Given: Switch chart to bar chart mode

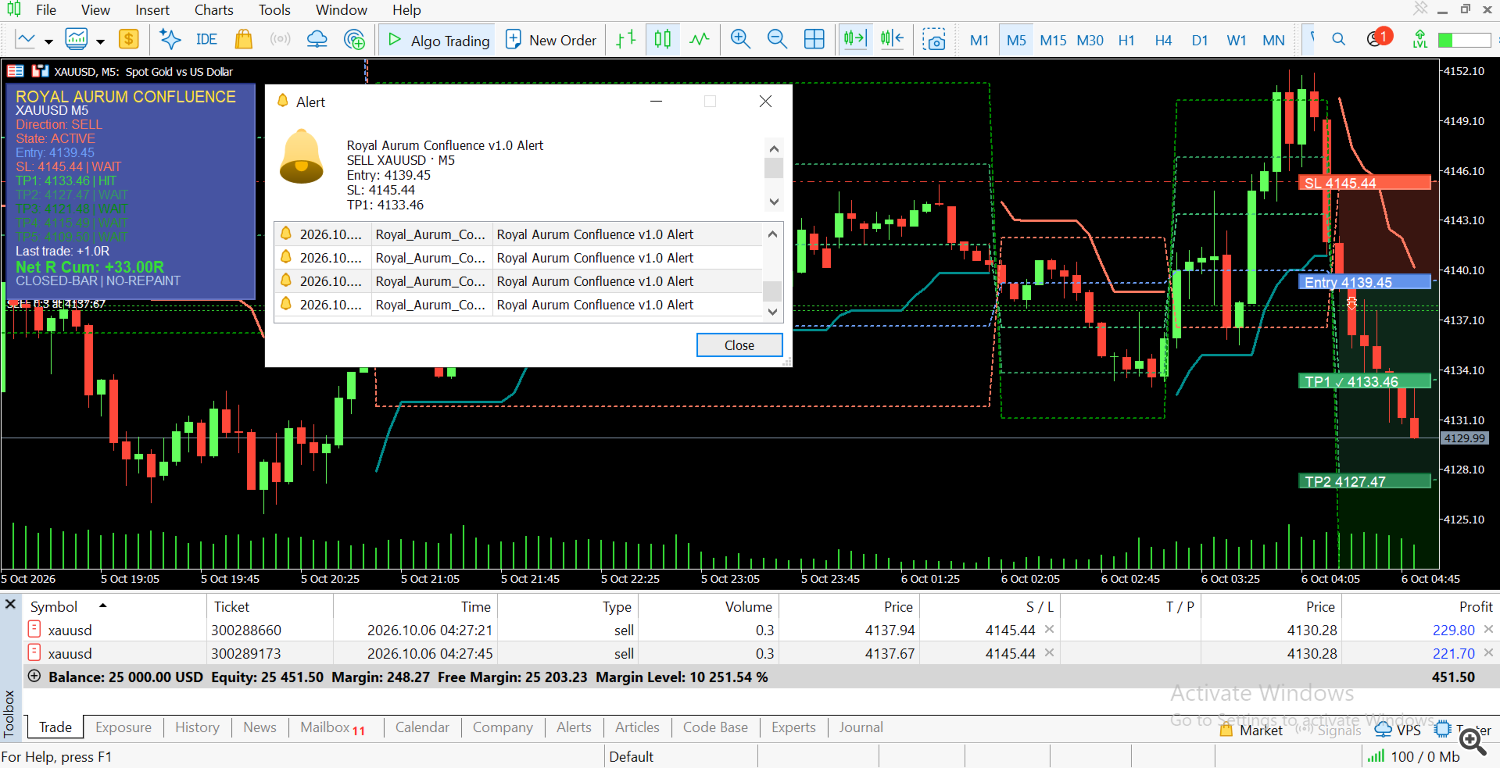Looking at the screenshot, I should (x=626, y=40).
